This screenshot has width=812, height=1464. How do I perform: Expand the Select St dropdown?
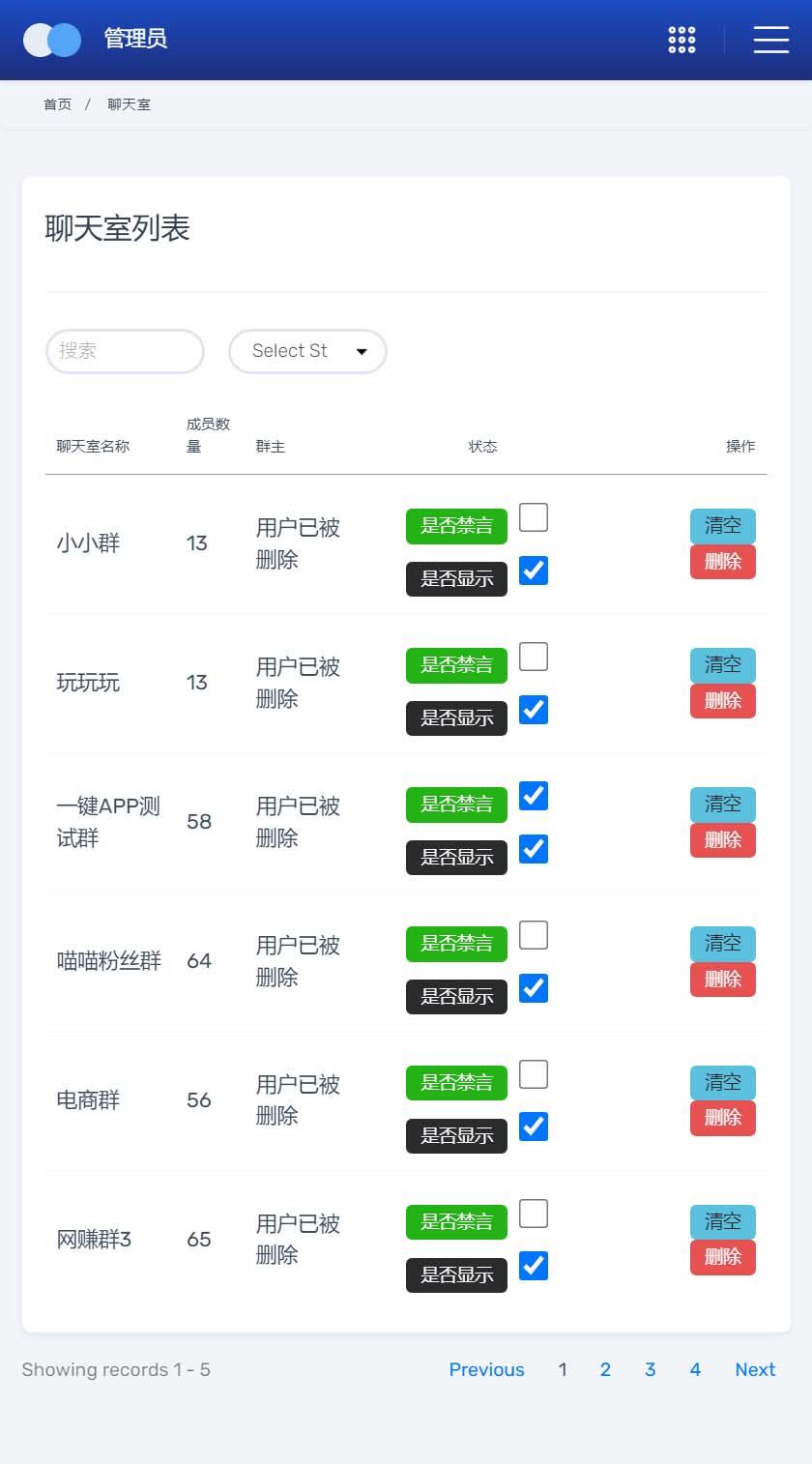[x=307, y=351]
